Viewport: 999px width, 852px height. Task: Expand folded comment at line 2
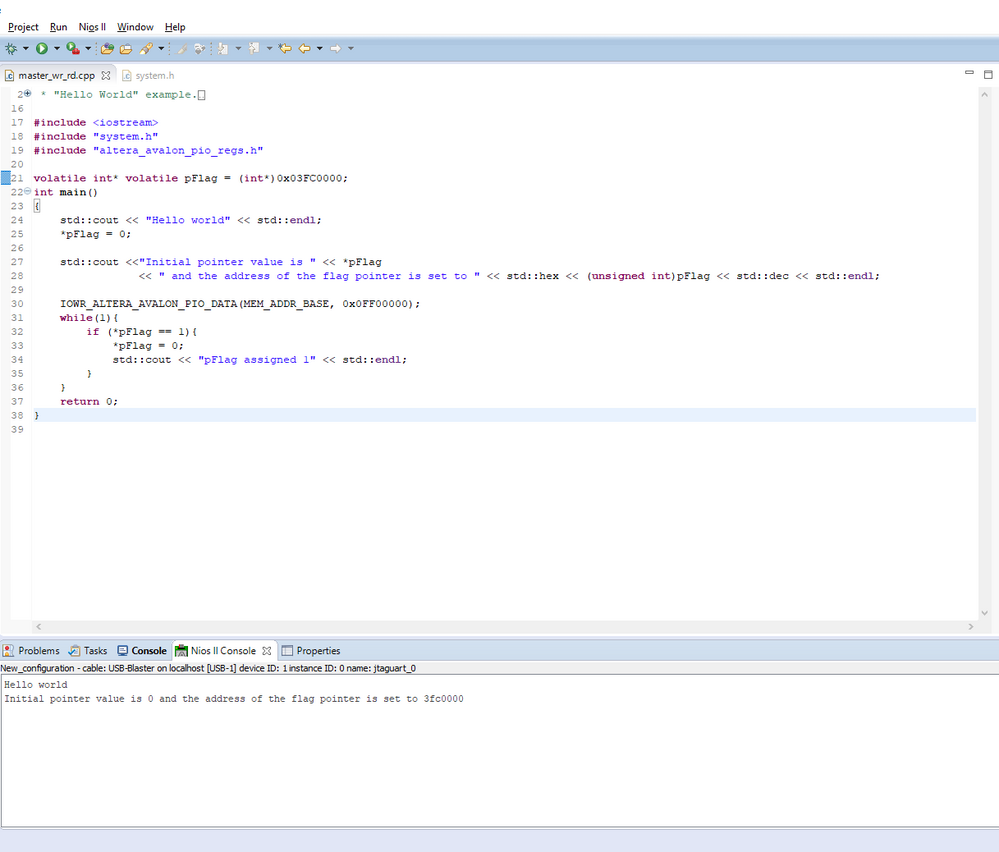[x=27, y=94]
